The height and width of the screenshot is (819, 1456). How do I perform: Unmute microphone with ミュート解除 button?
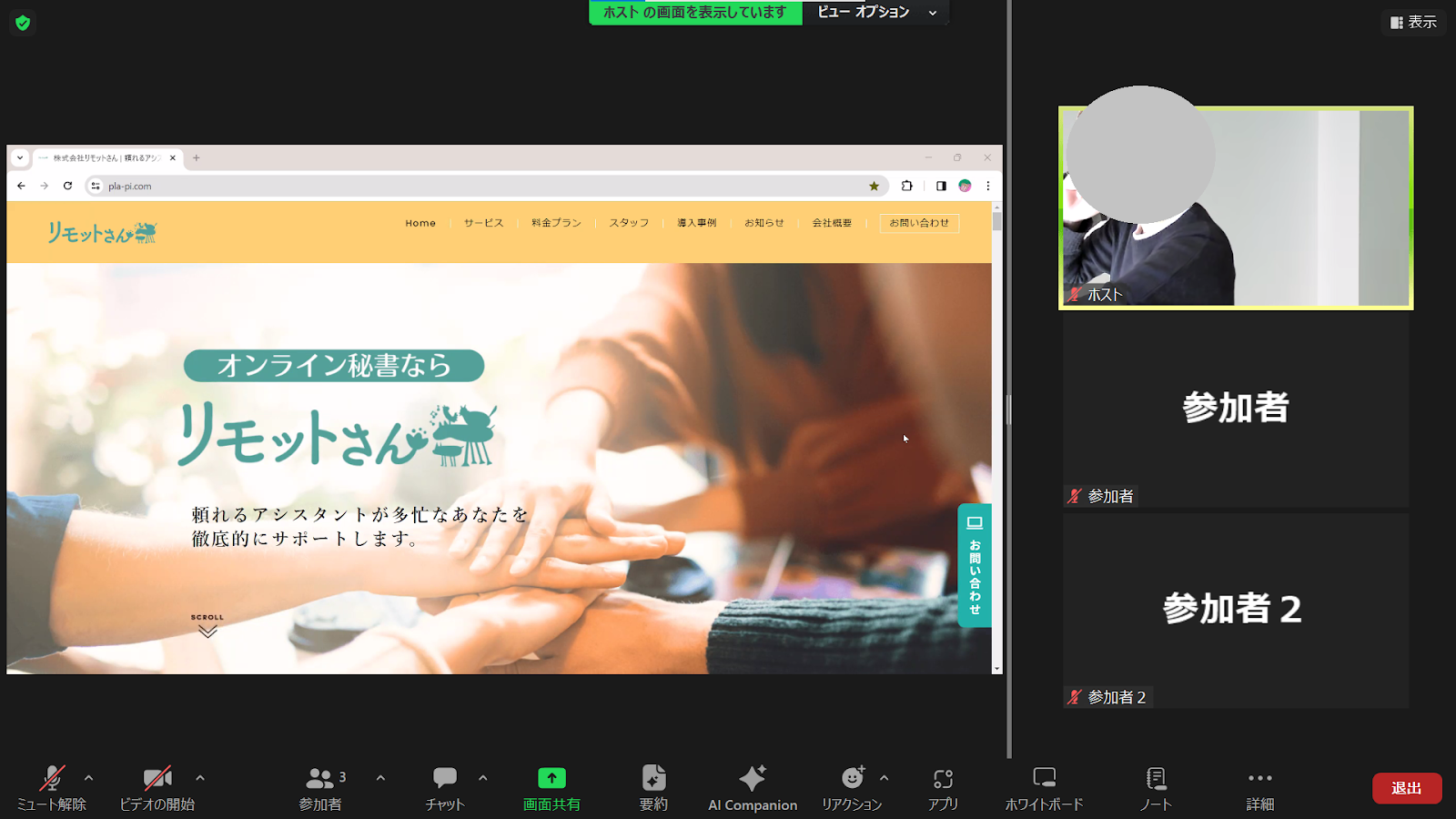[52, 788]
